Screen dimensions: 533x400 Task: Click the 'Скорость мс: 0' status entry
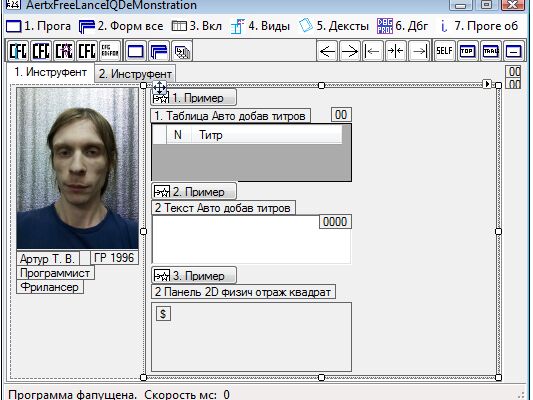click(x=187, y=395)
